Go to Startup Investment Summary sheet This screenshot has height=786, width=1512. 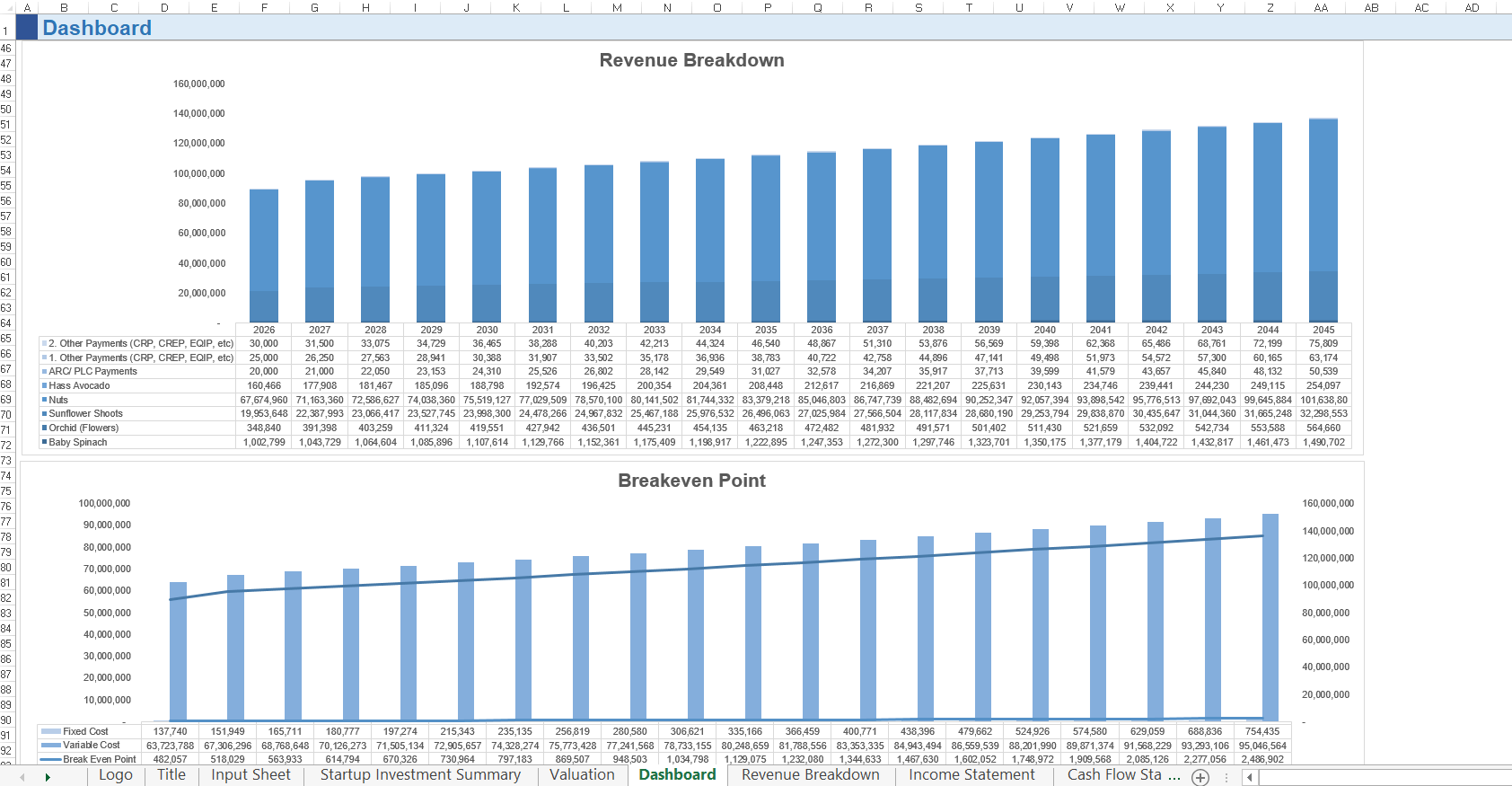pos(420,775)
